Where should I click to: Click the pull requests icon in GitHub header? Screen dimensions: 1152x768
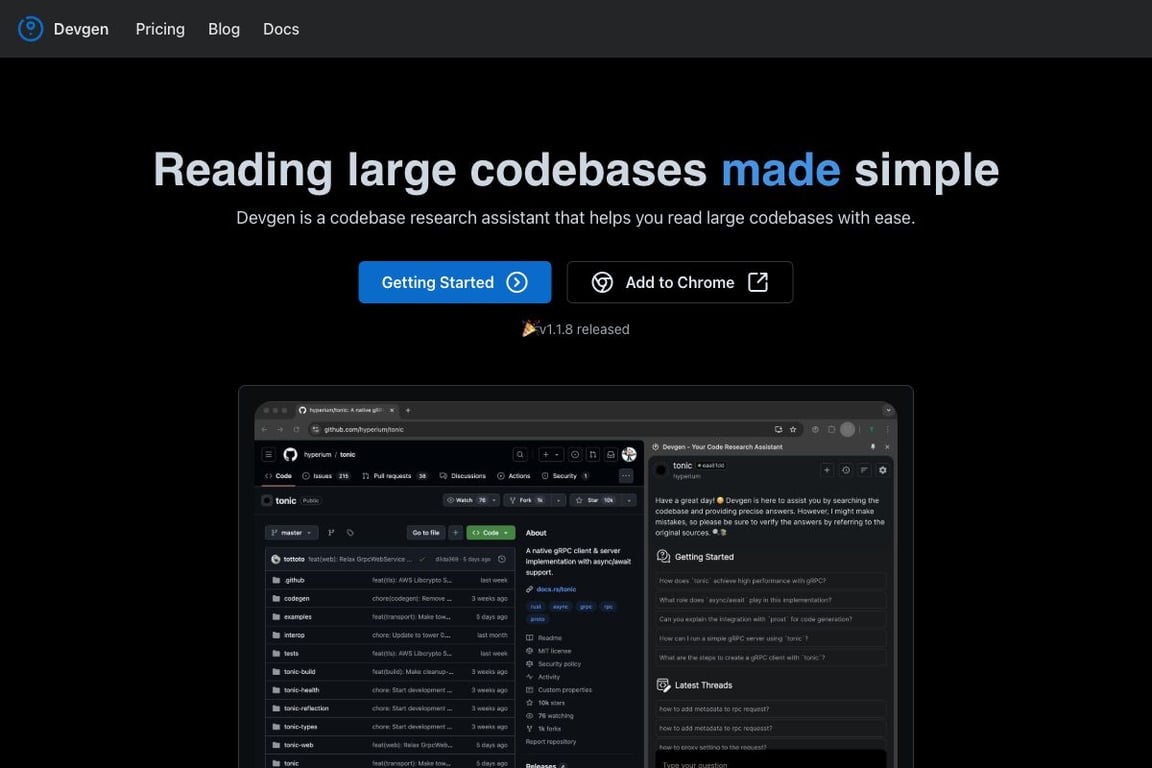(x=593, y=455)
